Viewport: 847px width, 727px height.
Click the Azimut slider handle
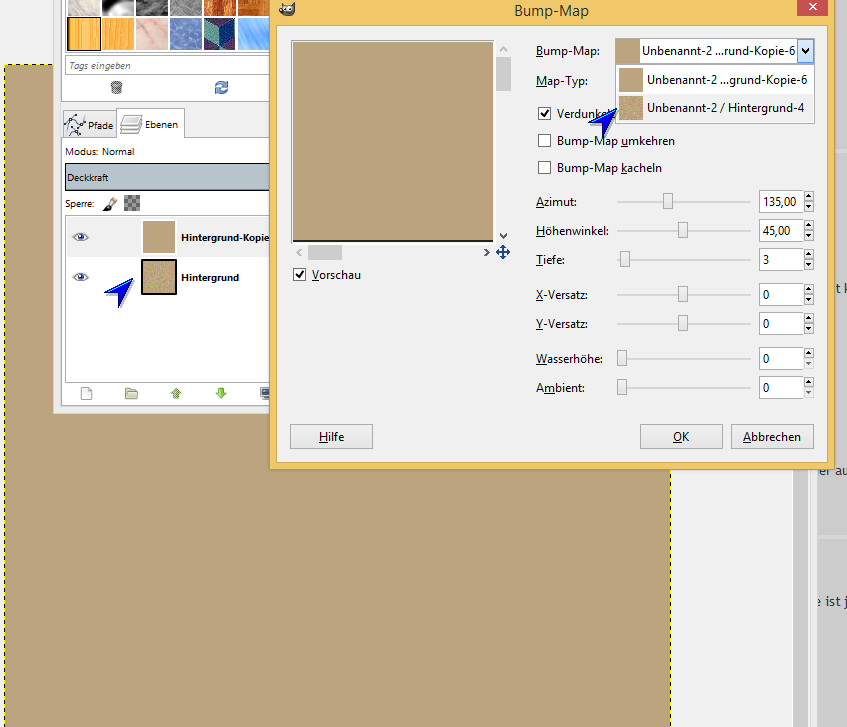tap(668, 201)
